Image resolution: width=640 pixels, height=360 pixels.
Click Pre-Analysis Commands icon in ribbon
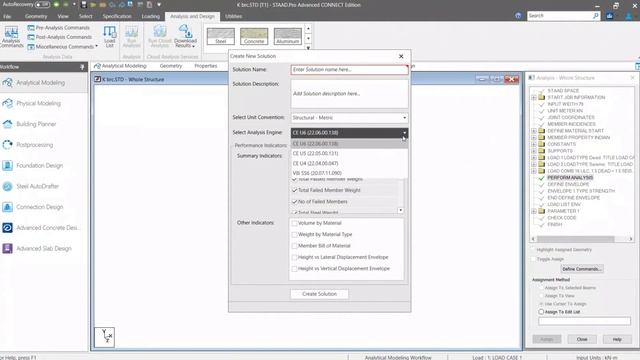point(31,28)
